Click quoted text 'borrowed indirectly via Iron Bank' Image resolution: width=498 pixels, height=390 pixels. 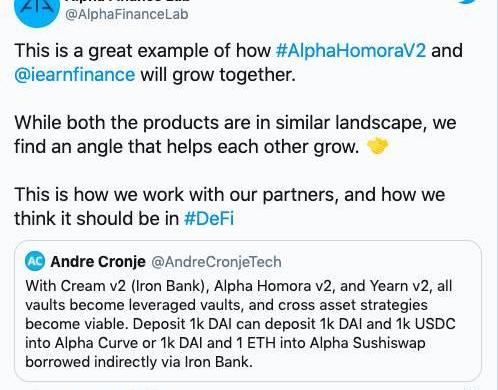pos(139,362)
